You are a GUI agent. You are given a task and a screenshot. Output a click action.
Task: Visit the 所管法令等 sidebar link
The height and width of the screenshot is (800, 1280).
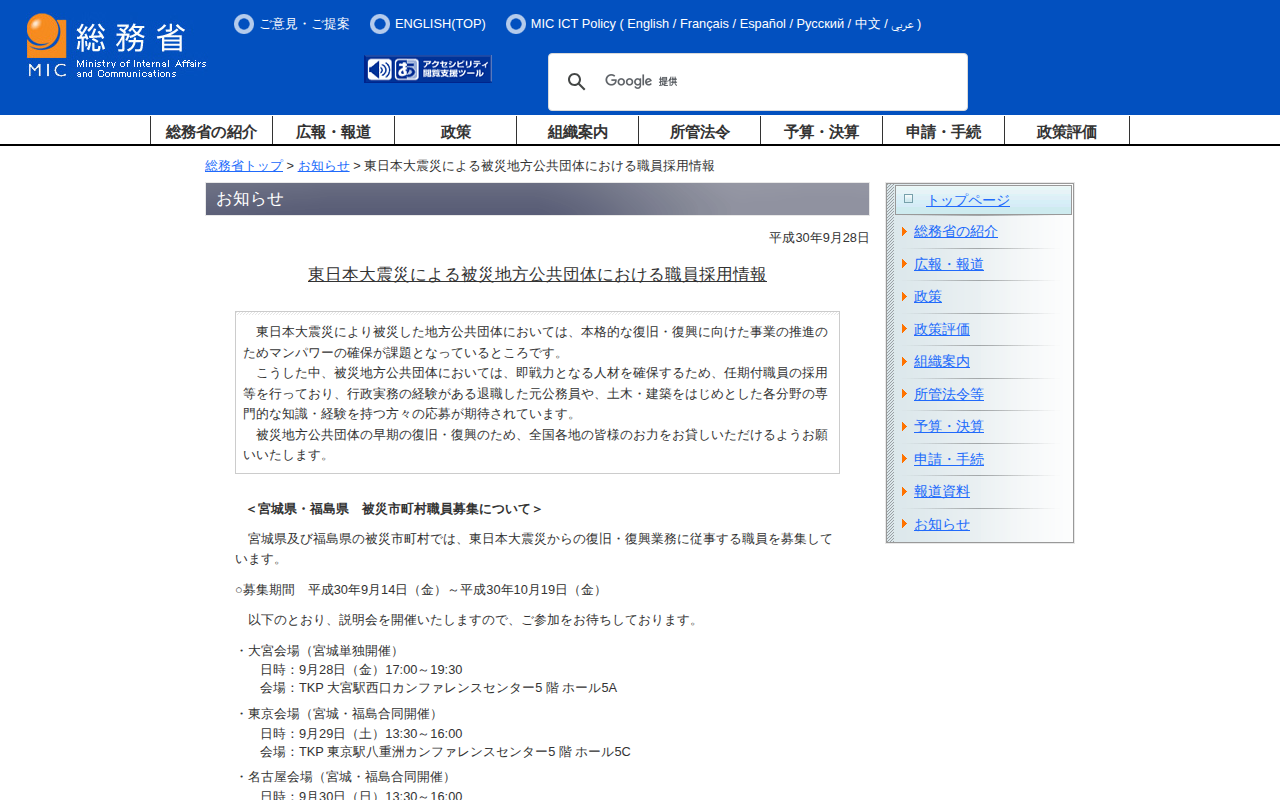point(948,394)
